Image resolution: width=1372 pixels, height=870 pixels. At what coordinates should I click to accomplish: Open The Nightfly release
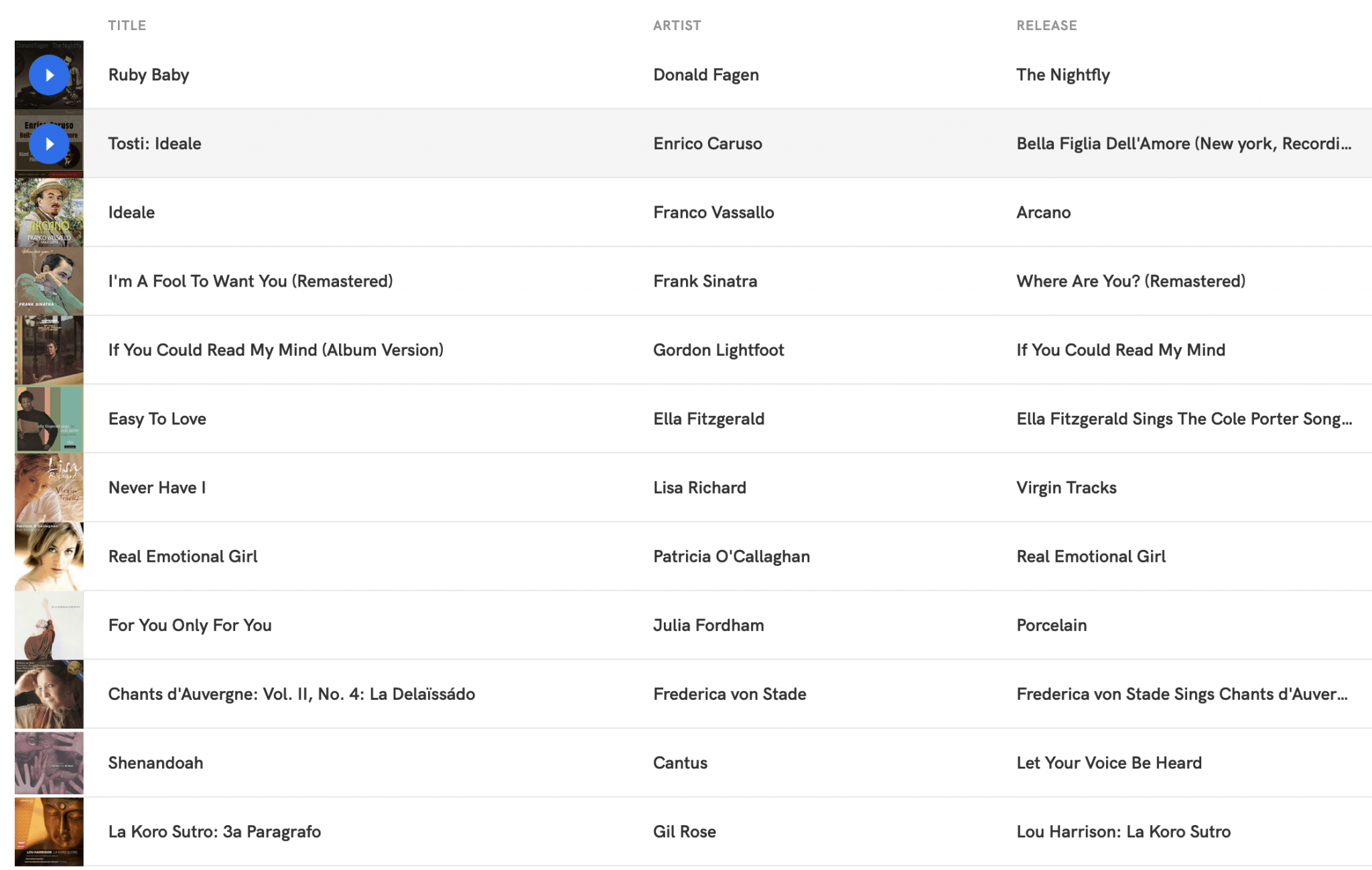[x=1063, y=75]
